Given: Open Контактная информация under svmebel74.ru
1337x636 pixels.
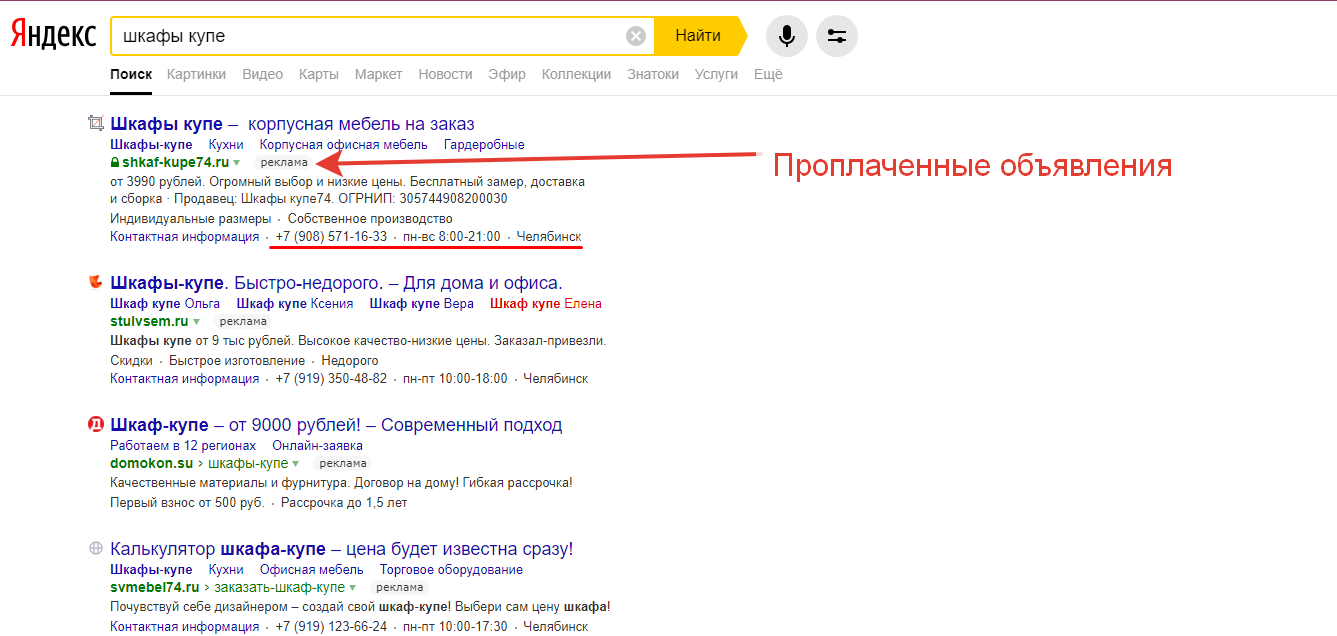Looking at the screenshot, I should pyautogui.click(x=184, y=627).
